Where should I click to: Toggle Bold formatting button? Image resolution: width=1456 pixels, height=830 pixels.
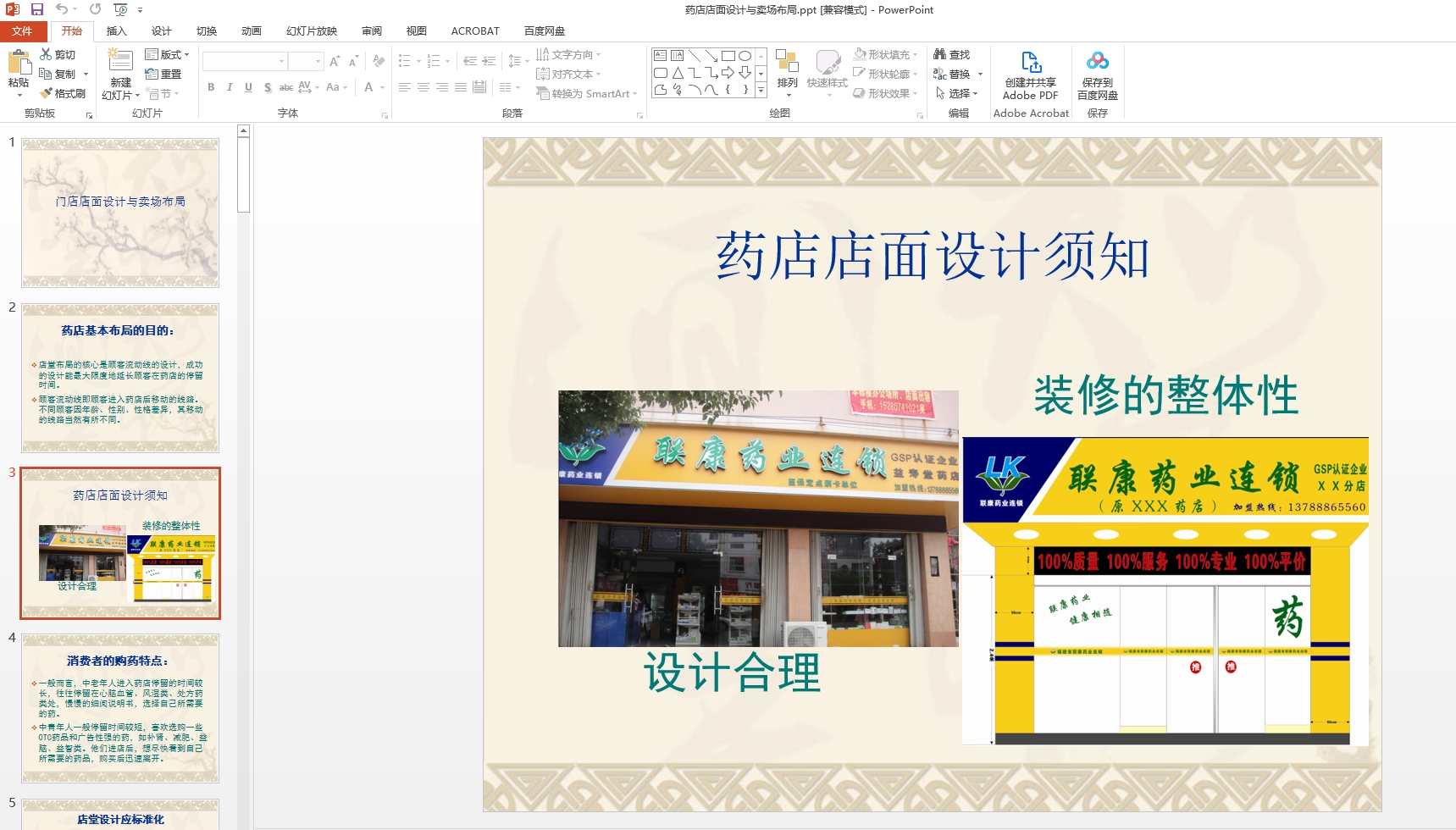pyautogui.click(x=211, y=87)
